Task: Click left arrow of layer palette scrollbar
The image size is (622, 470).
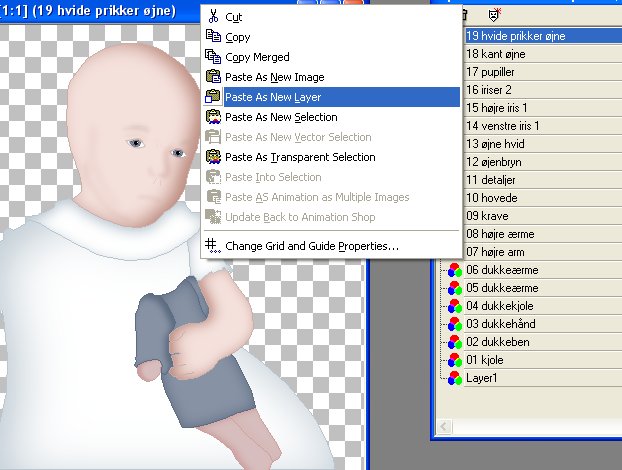Action: point(441,427)
